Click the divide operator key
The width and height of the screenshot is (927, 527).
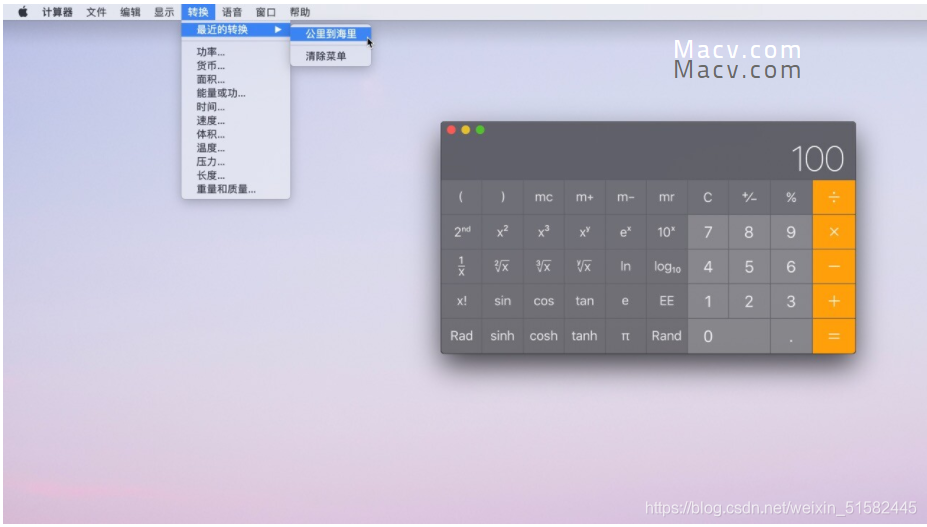pyautogui.click(x=834, y=198)
